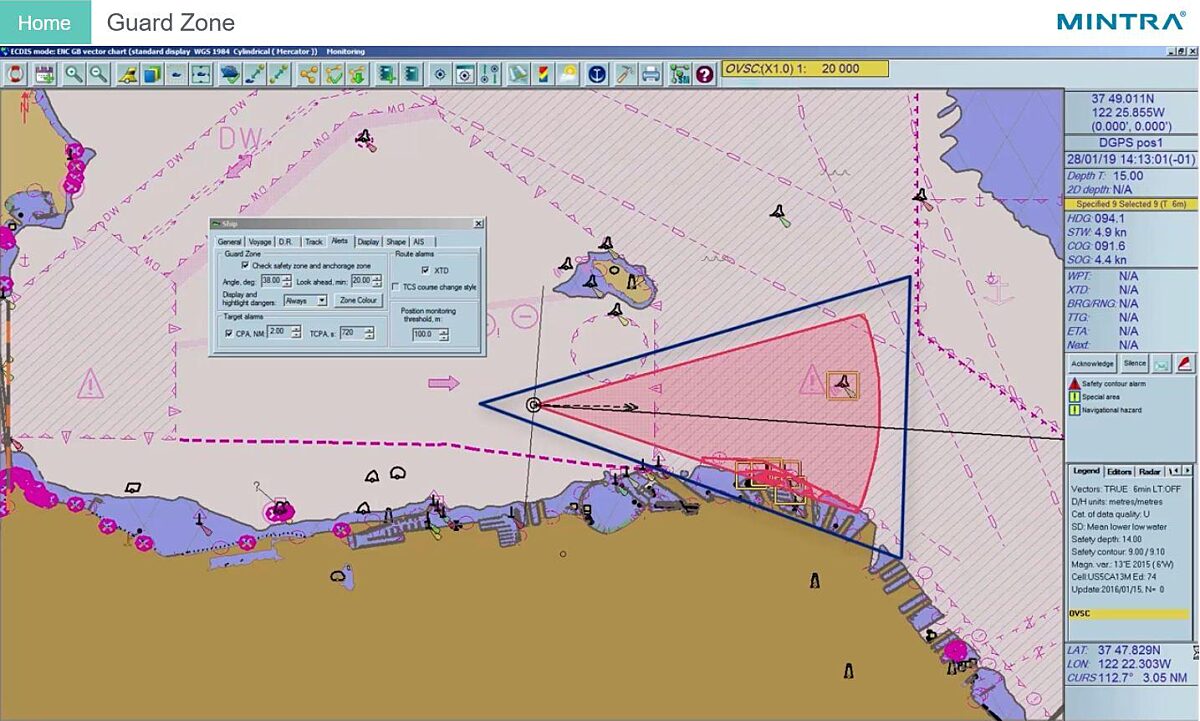Click the Angle, deg stepper arrows
1200x721 pixels.
[x=287, y=281]
